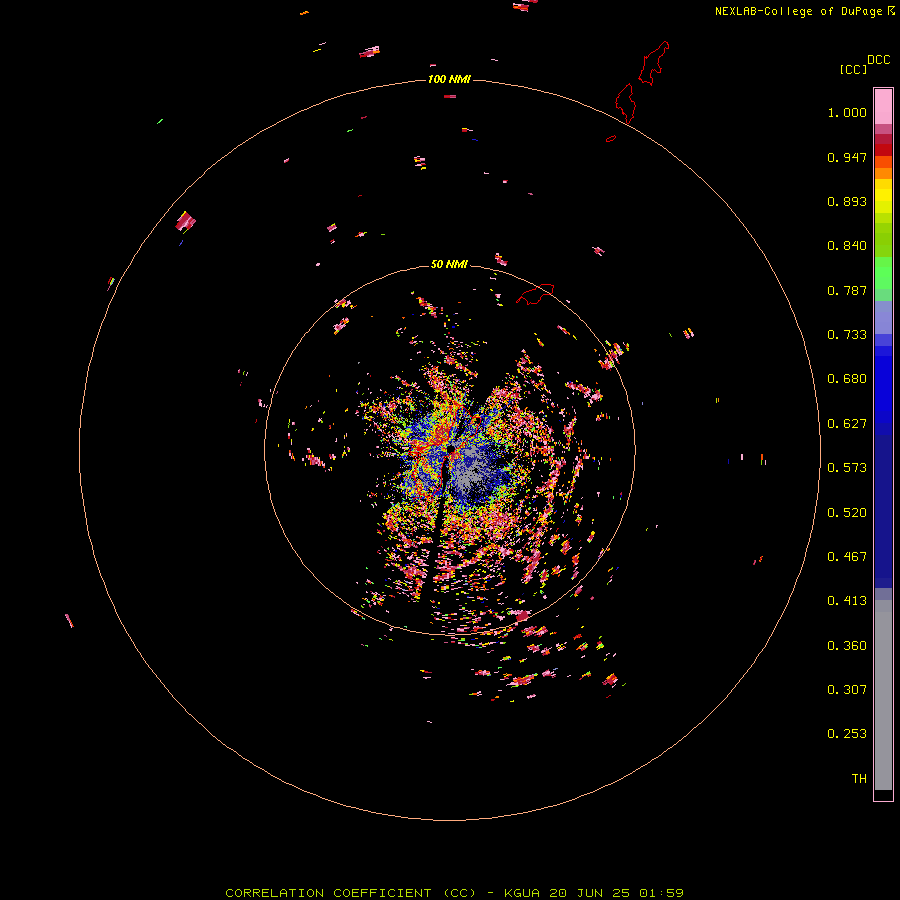Pick the red swatch on the color bar

click(x=883, y=150)
